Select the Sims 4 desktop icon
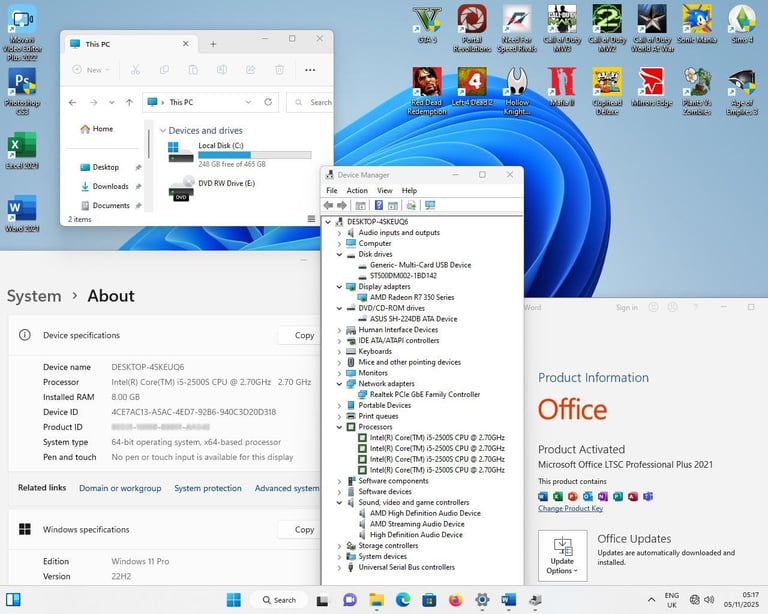Image resolution: width=768 pixels, height=614 pixels. (742, 24)
